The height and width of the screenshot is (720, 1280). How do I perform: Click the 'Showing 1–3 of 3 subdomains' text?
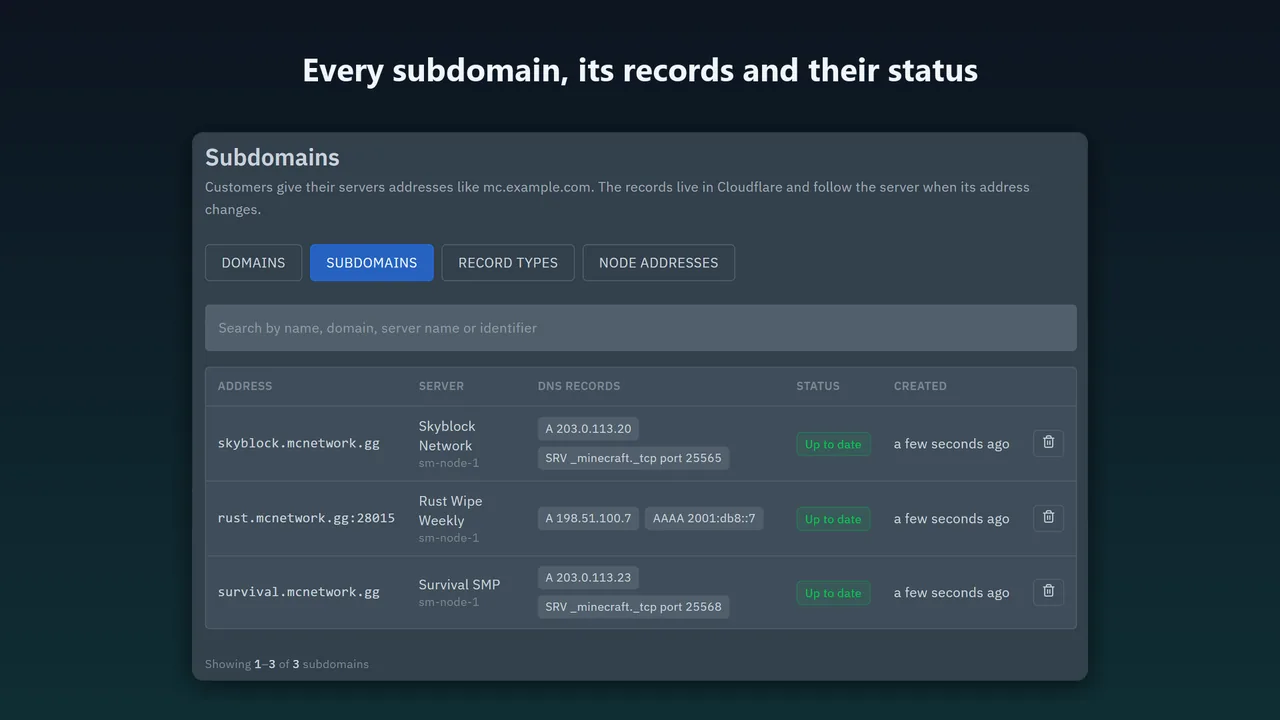click(x=287, y=664)
